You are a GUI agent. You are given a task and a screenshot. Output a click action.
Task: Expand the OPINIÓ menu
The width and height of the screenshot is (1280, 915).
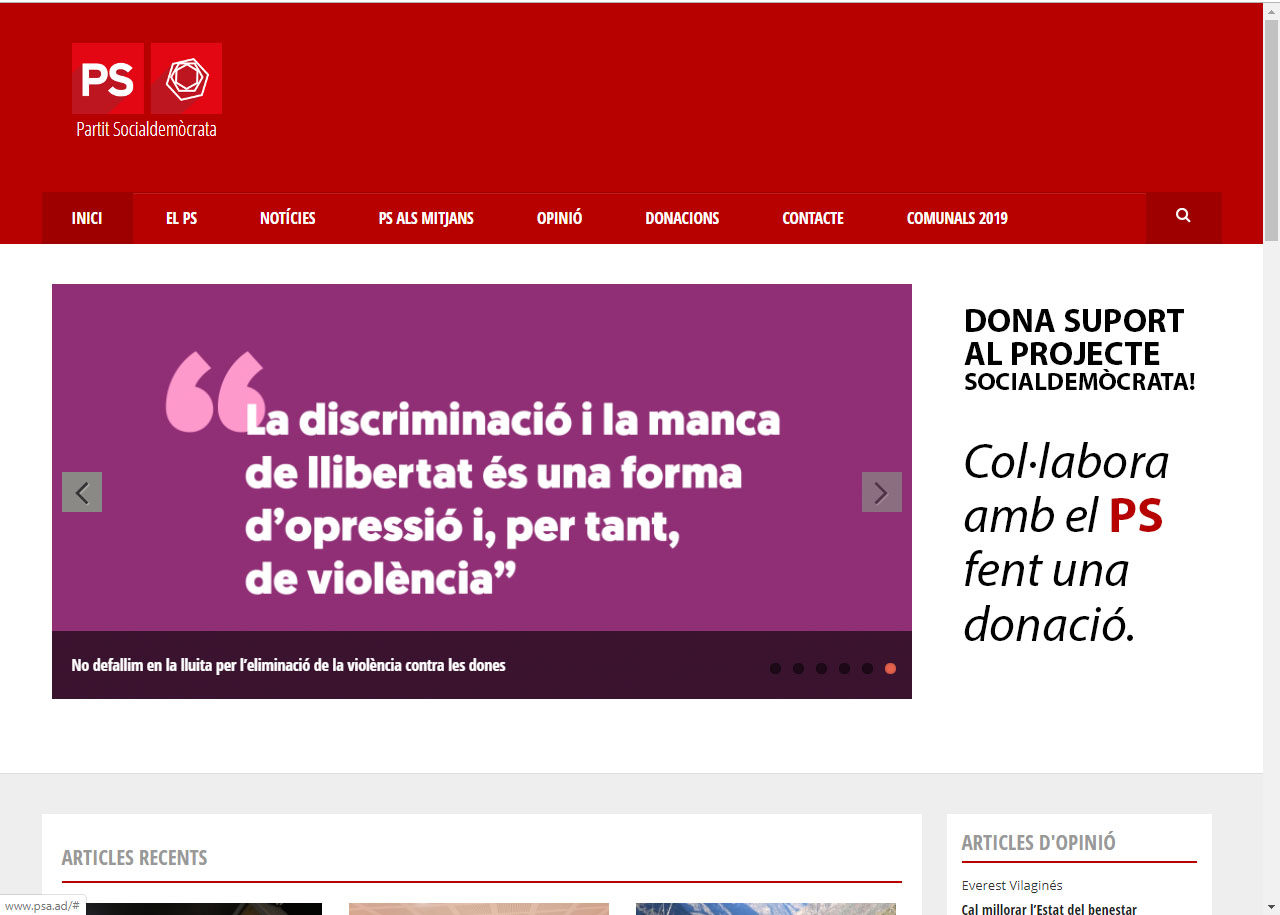559,218
